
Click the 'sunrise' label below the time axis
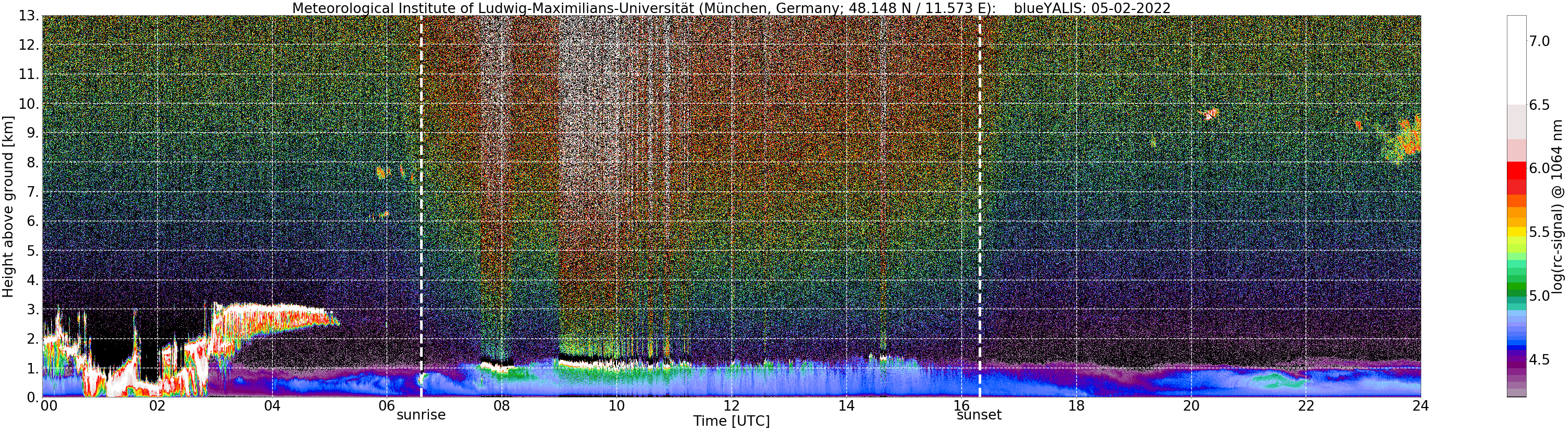tap(421, 415)
